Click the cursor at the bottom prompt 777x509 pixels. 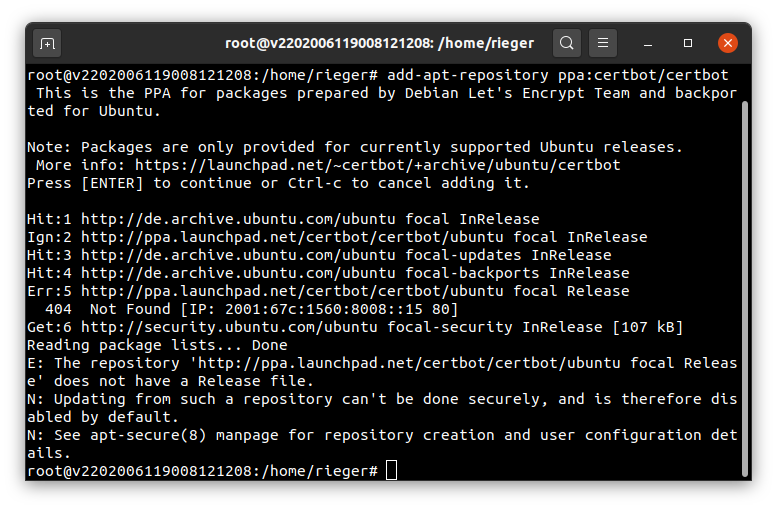pyautogui.click(x=391, y=470)
